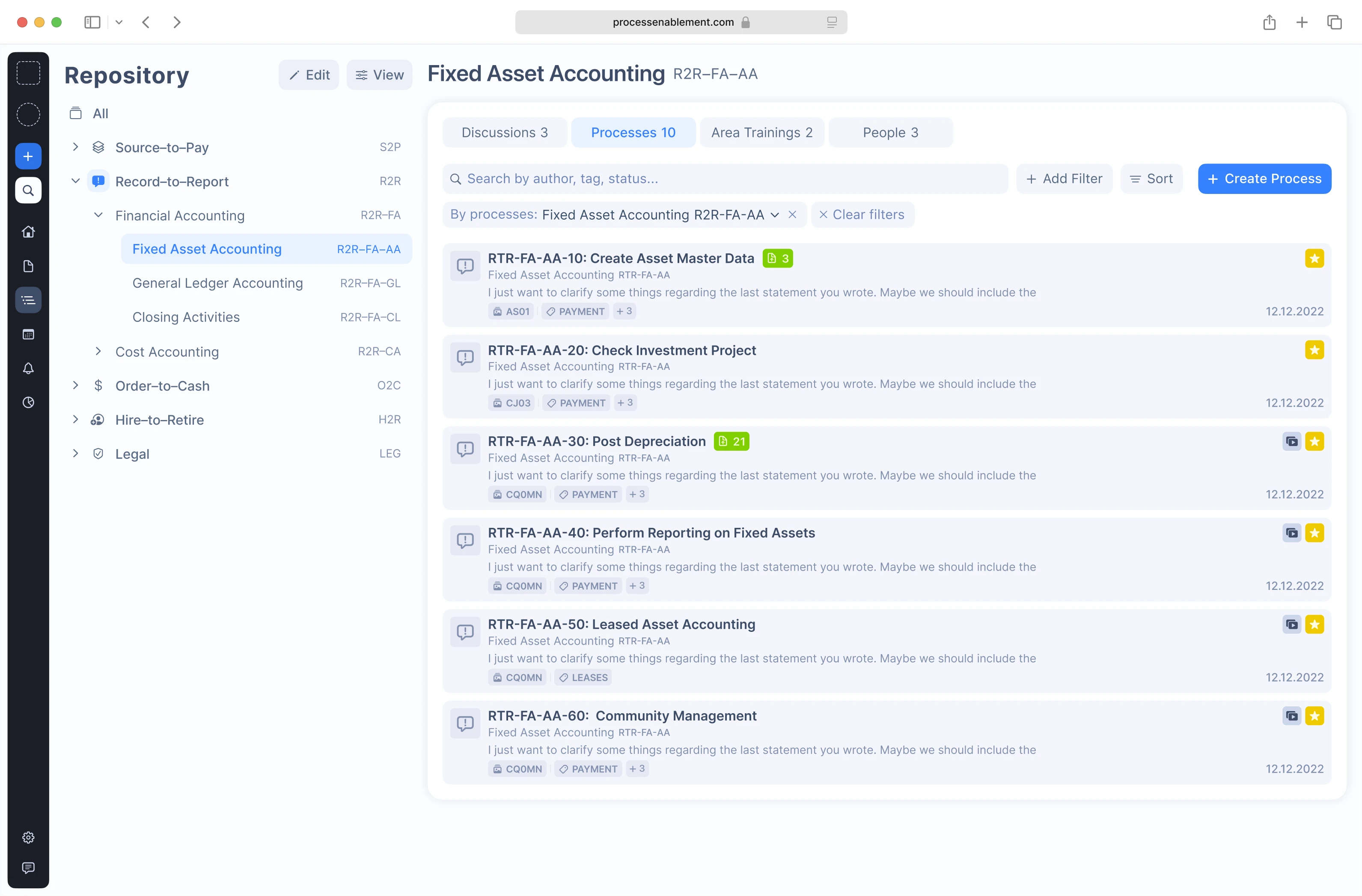Click the Create Process button
This screenshot has height=896, width=1362.
pos(1264,179)
